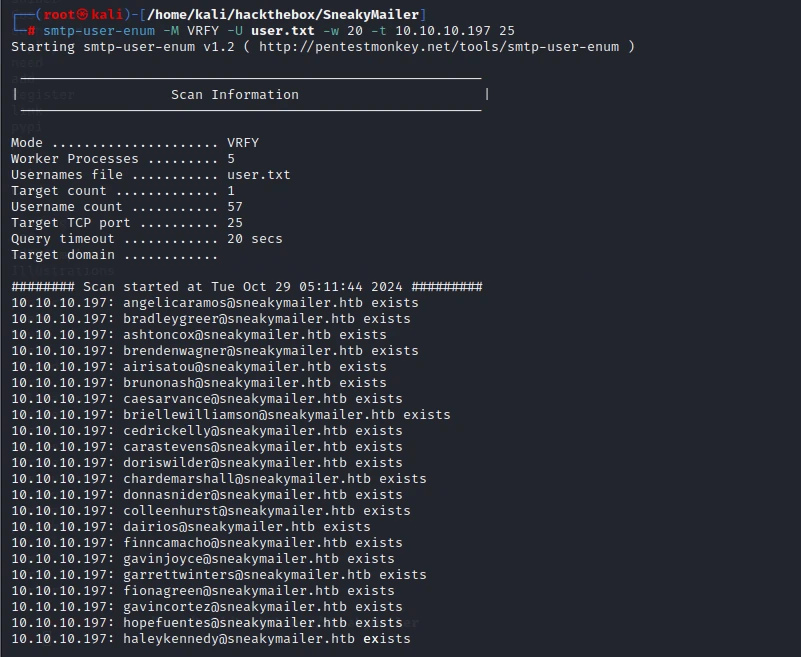Click the pentestmonkey.net smtp-user-enum URL
Image resolution: width=801 pixels, height=657 pixels.
[x=439, y=46]
